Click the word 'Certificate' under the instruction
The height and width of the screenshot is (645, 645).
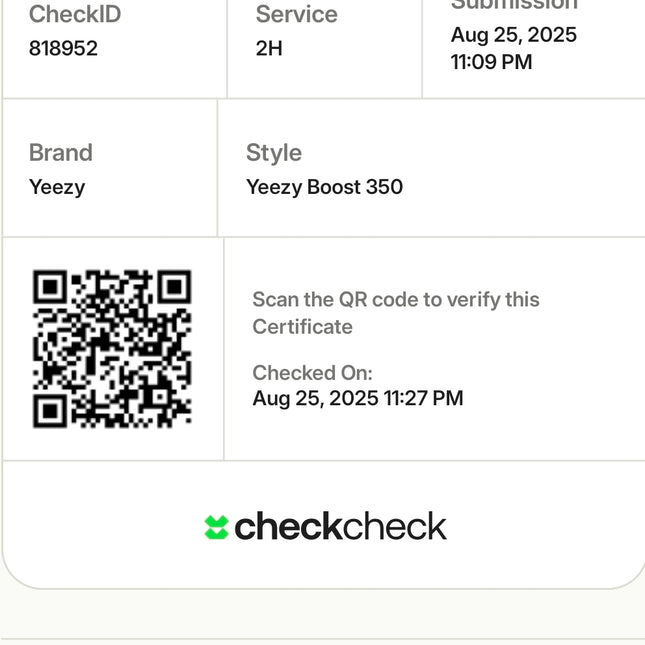pyautogui.click(x=302, y=327)
